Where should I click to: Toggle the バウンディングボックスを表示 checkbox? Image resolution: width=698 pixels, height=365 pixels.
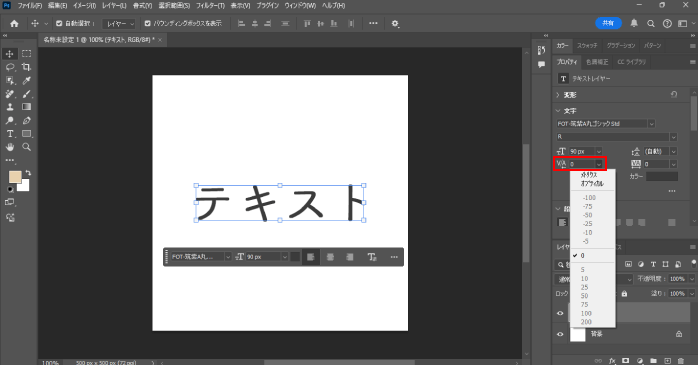[x=147, y=24]
